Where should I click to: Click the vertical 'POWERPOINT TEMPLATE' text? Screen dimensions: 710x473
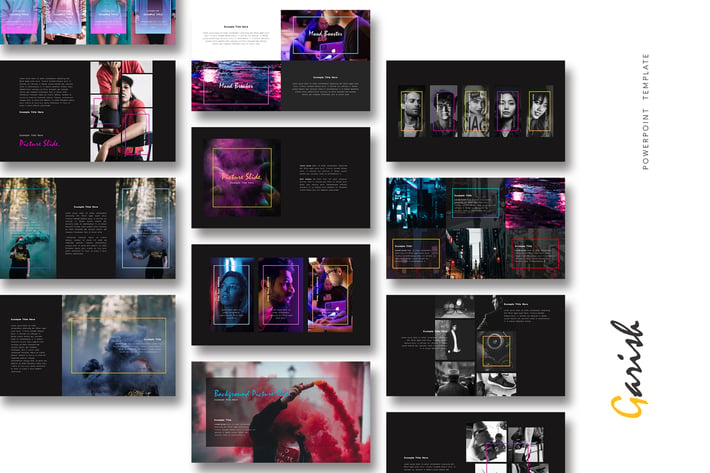pos(645,111)
